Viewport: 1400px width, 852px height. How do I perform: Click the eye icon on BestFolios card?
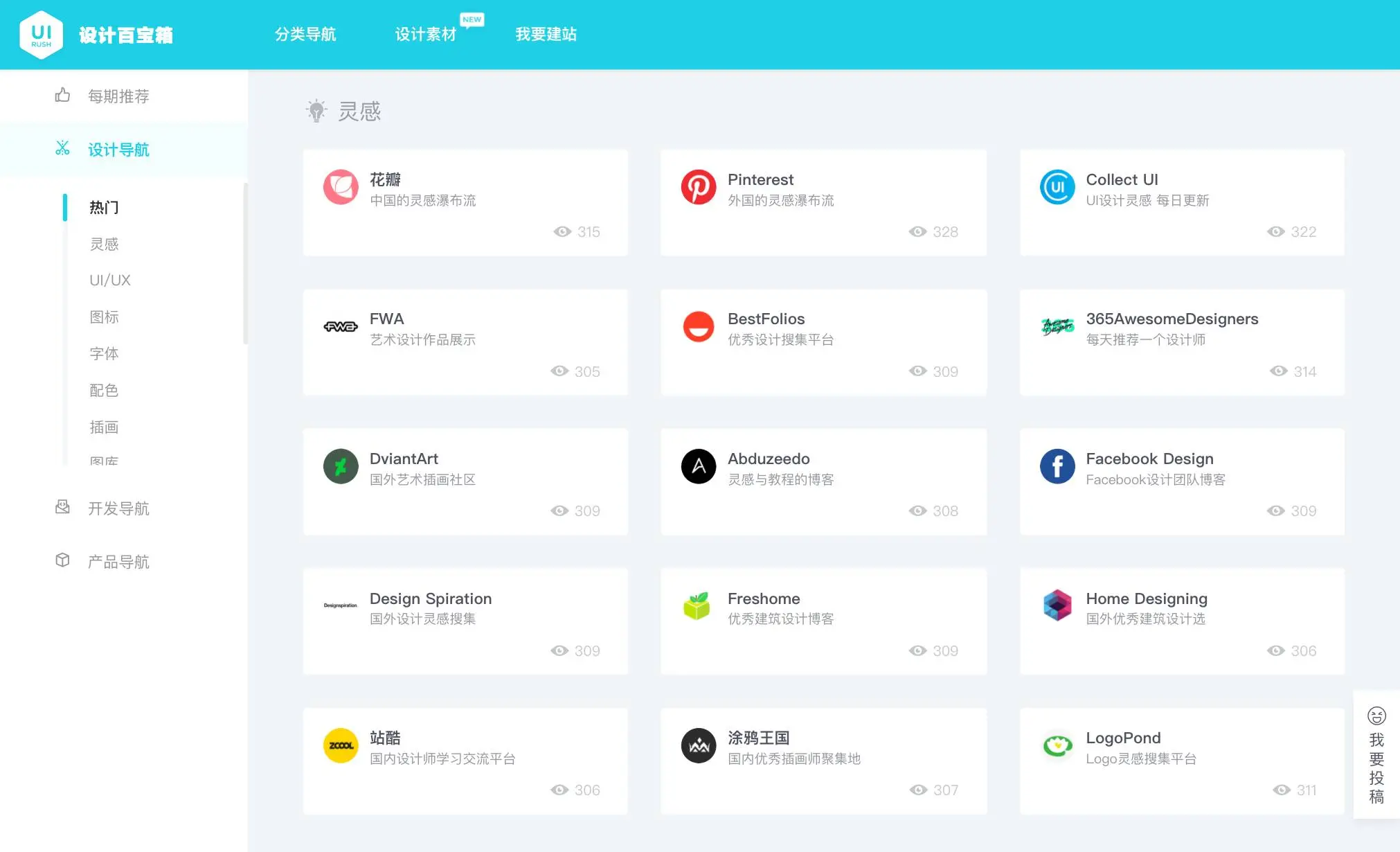coord(917,371)
